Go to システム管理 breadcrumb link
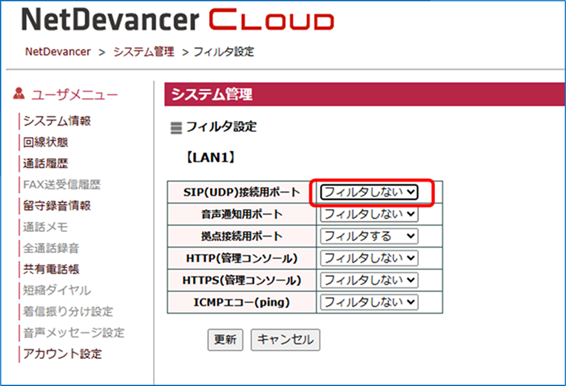 [144, 52]
